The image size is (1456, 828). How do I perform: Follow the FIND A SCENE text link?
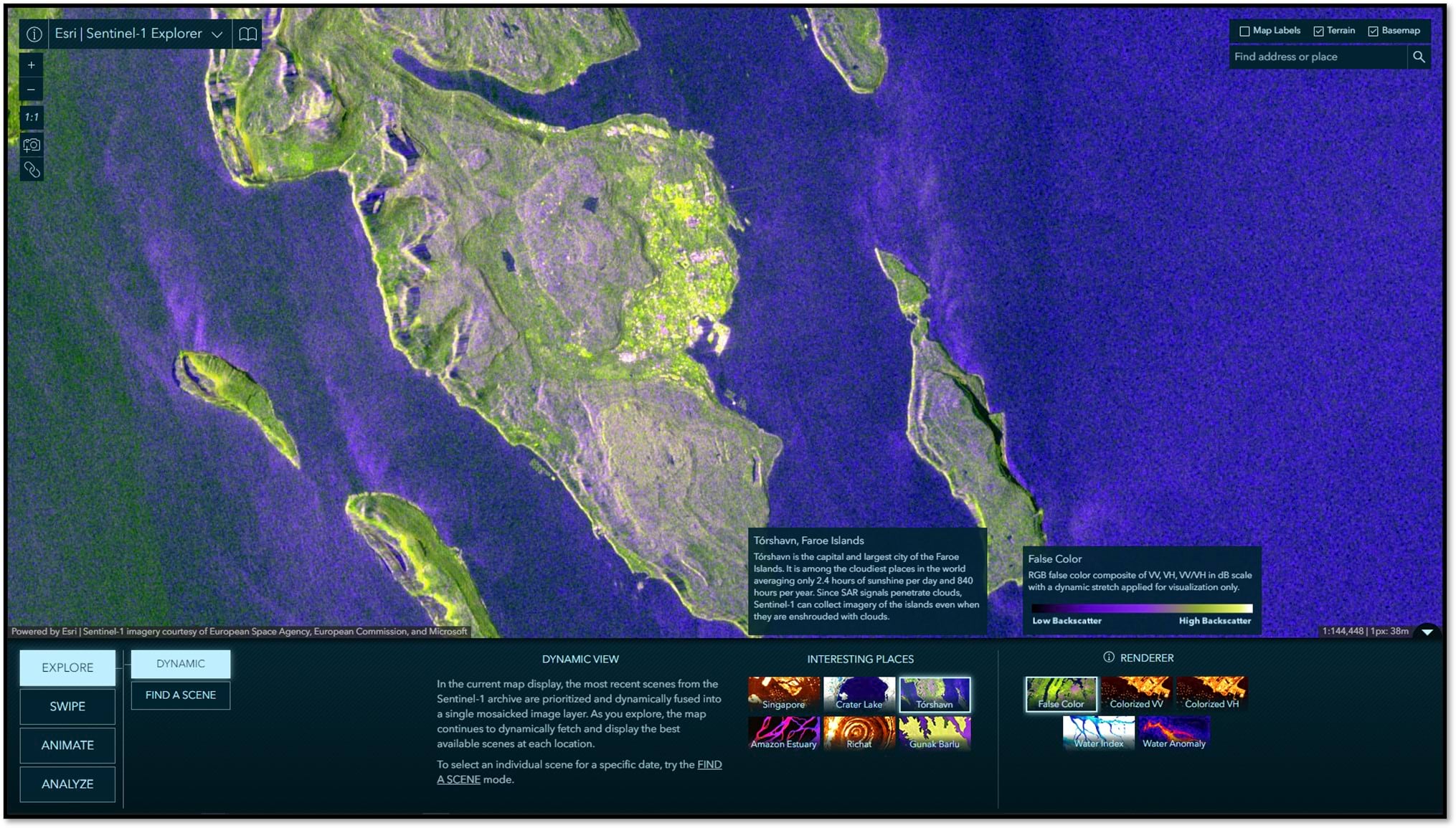click(x=709, y=765)
